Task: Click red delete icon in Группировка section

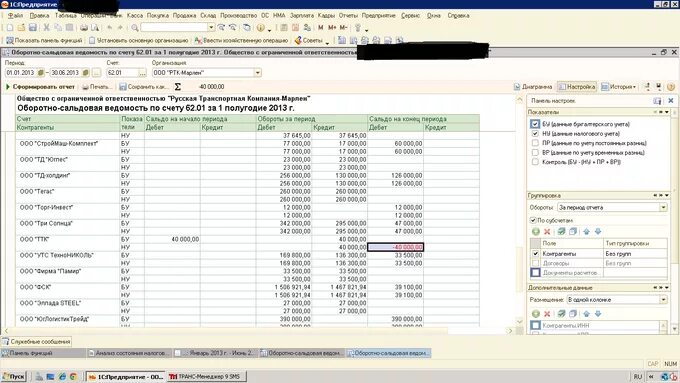Action: coord(547,232)
